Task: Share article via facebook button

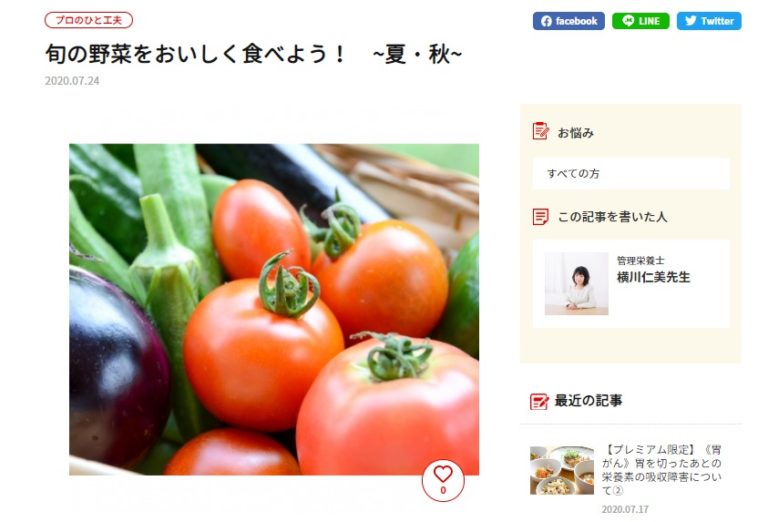Action: (569, 21)
